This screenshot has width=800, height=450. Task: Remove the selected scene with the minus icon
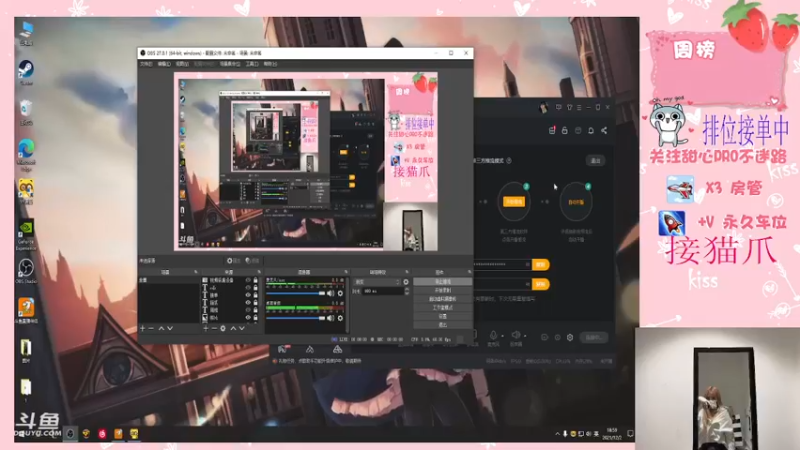[151, 329]
